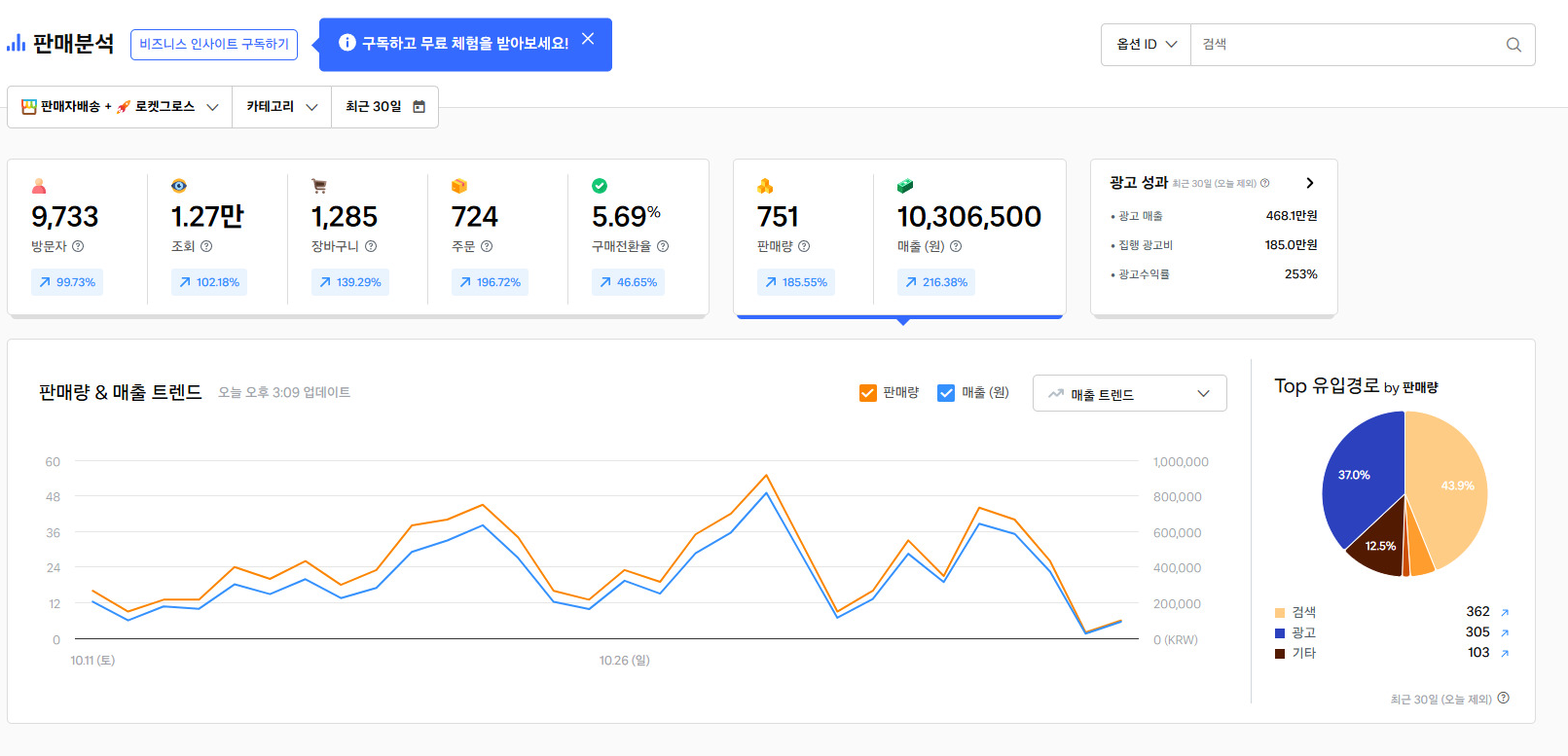
Task: Expand the 카테고리 dropdown filter
Action: (x=281, y=107)
